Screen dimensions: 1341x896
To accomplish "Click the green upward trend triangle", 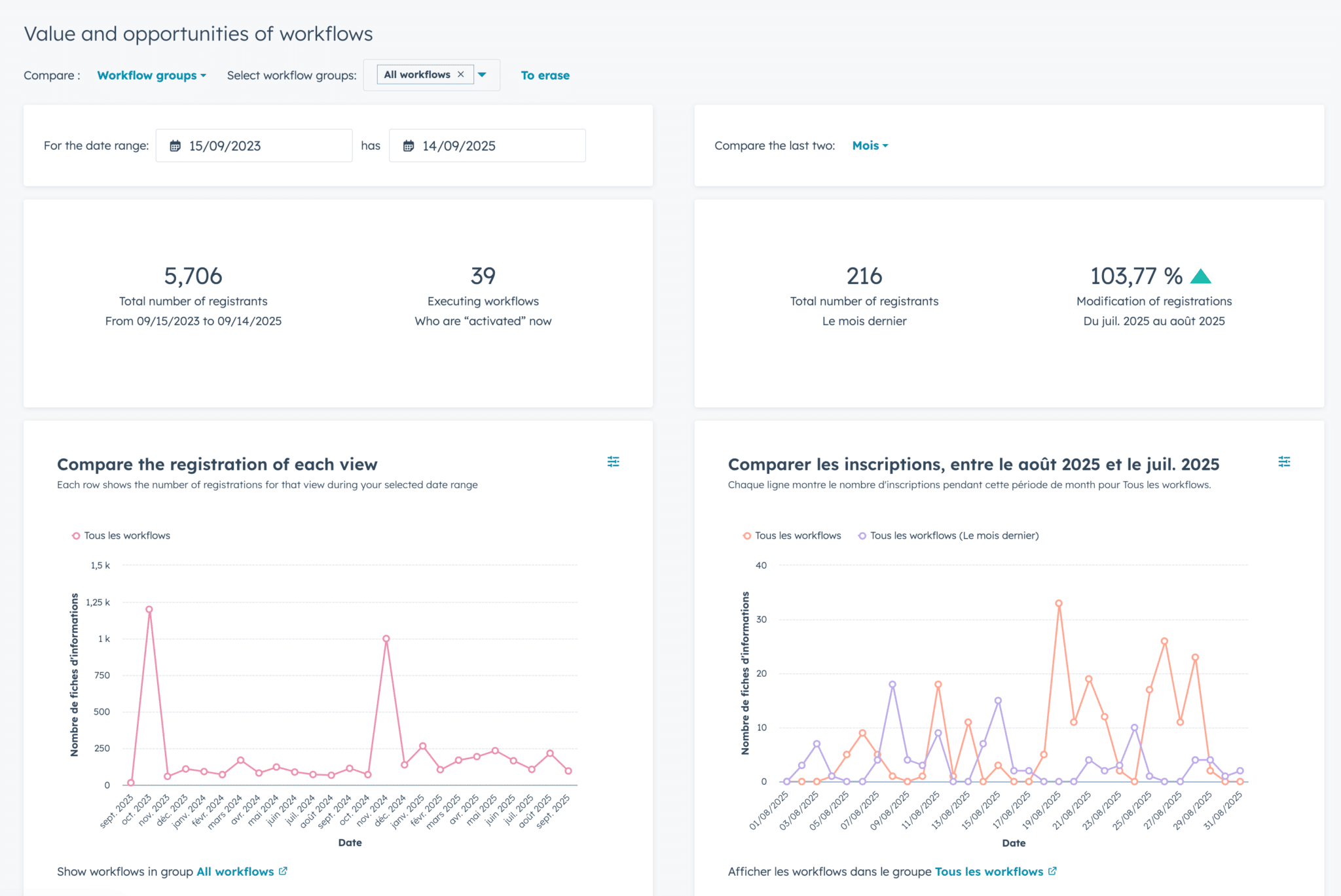I will (x=1200, y=276).
